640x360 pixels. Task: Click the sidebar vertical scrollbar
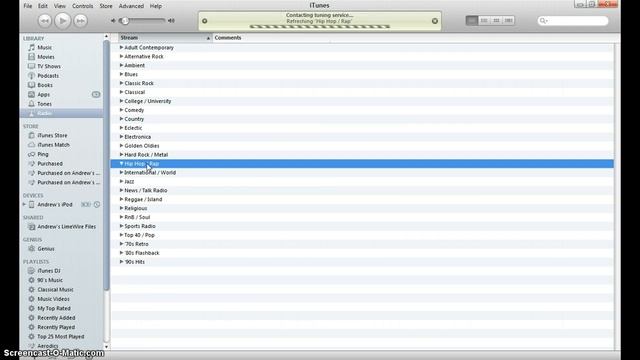click(x=107, y=165)
